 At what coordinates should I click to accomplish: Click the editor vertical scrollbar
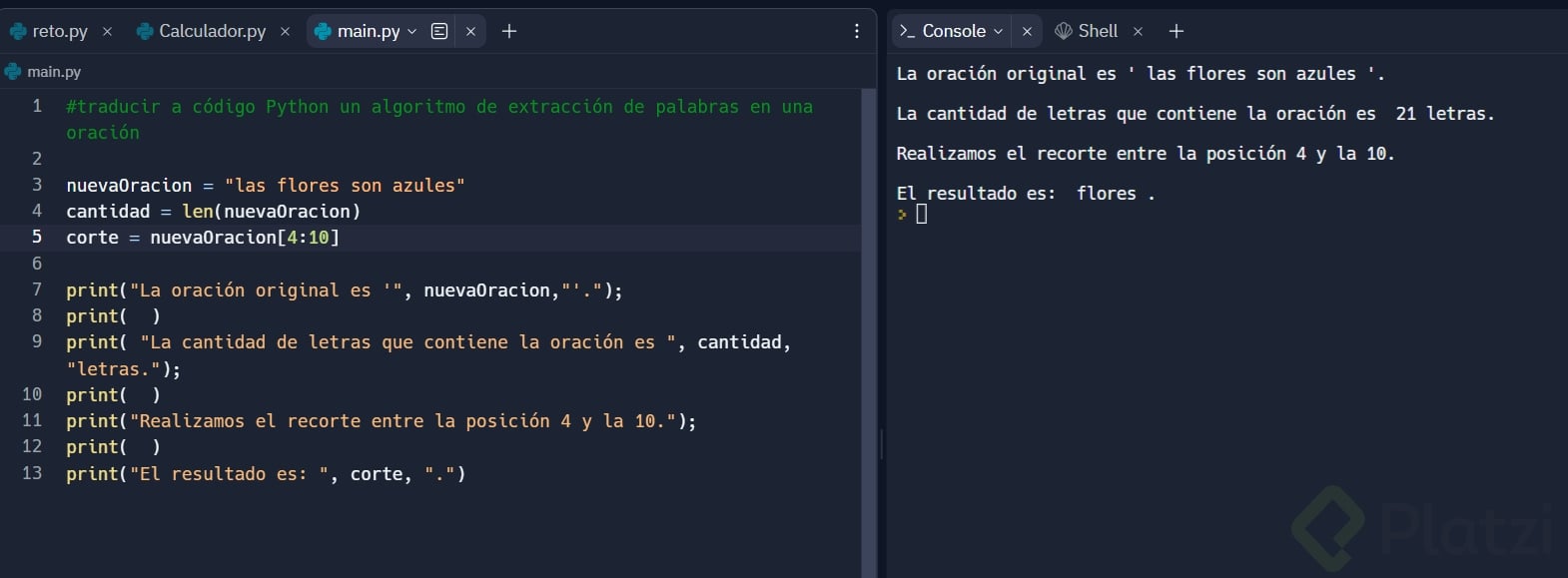pyautogui.click(x=867, y=333)
